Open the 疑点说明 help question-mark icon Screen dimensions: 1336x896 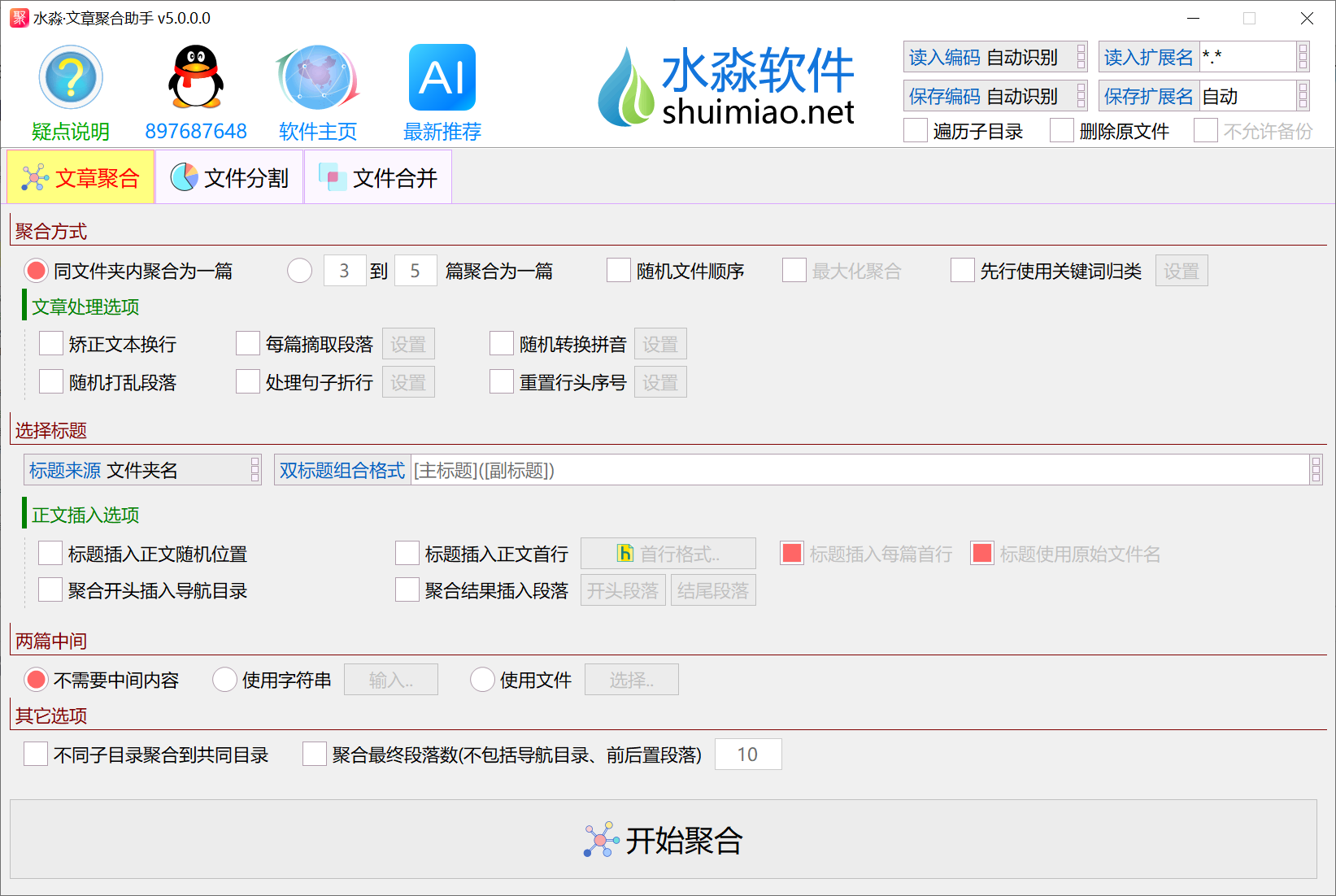tap(71, 77)
